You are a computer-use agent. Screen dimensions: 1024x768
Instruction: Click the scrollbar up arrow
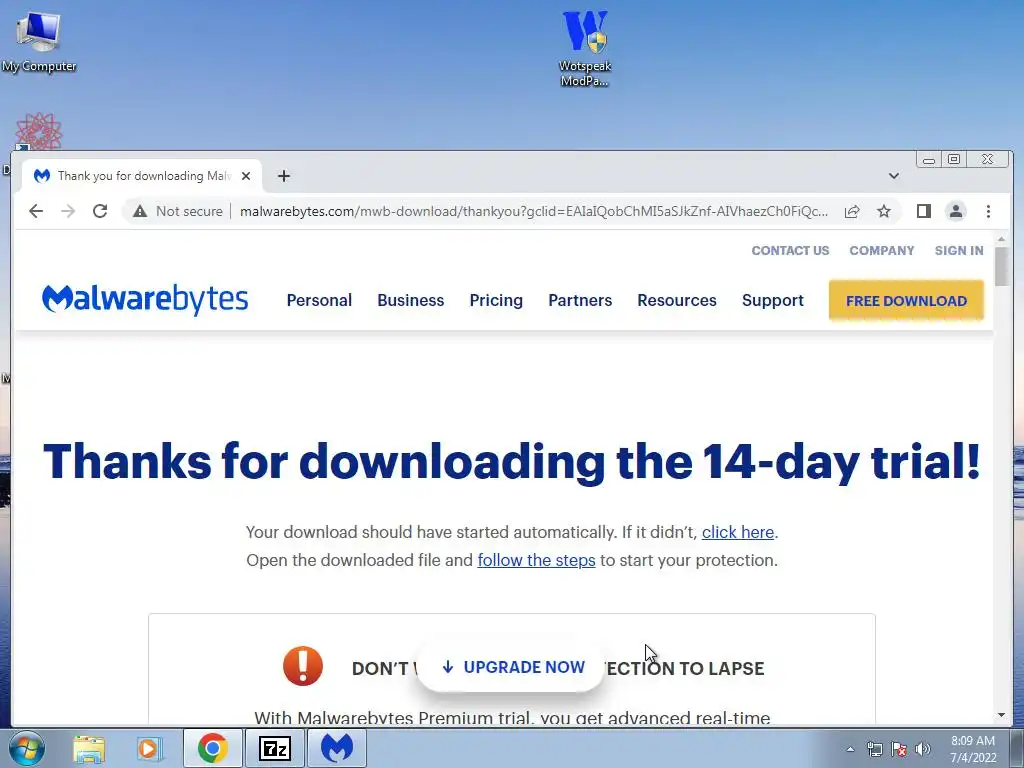[x=1001, y=240]
